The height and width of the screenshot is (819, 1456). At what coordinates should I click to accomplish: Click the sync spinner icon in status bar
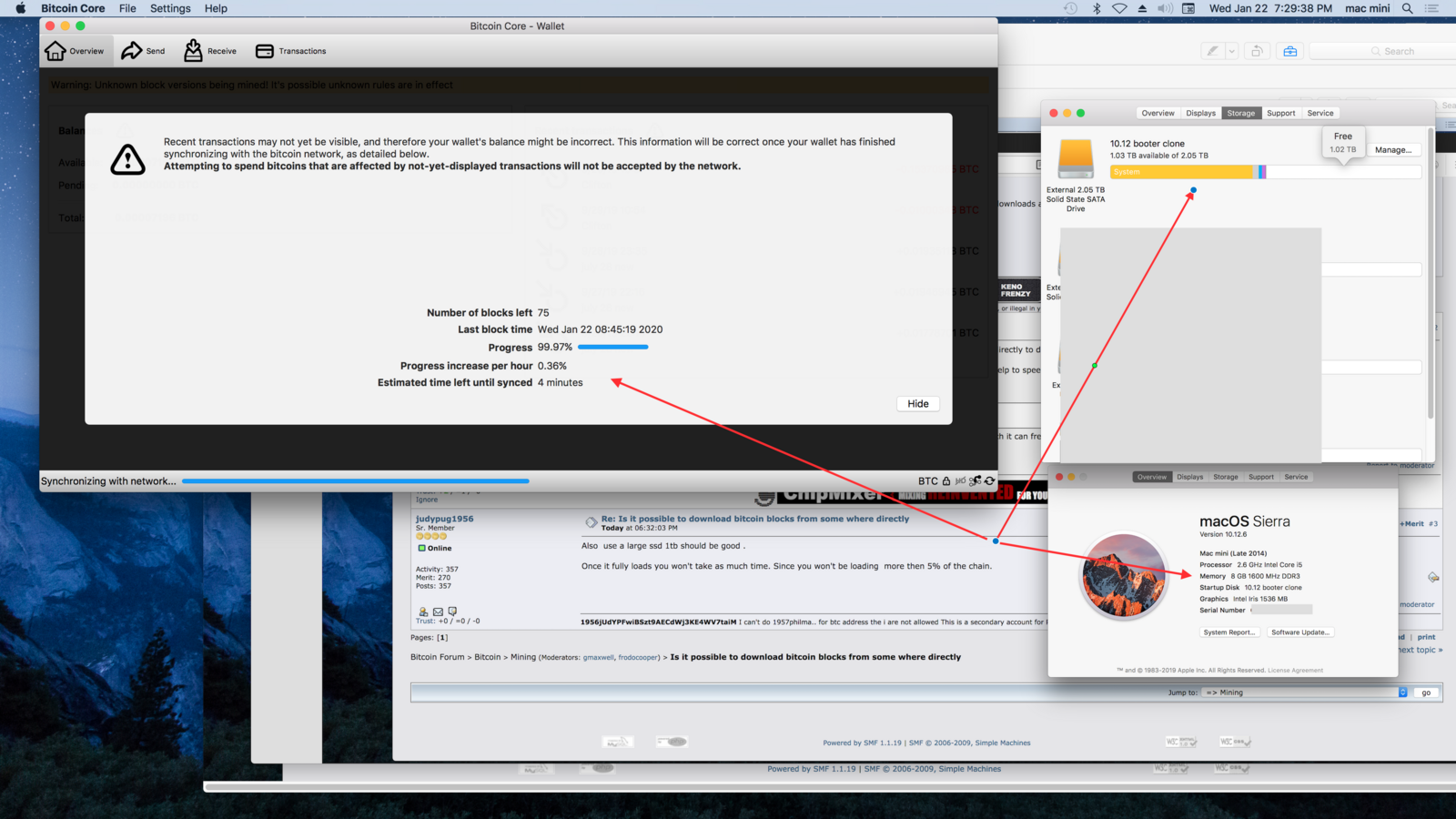(989, 480)
